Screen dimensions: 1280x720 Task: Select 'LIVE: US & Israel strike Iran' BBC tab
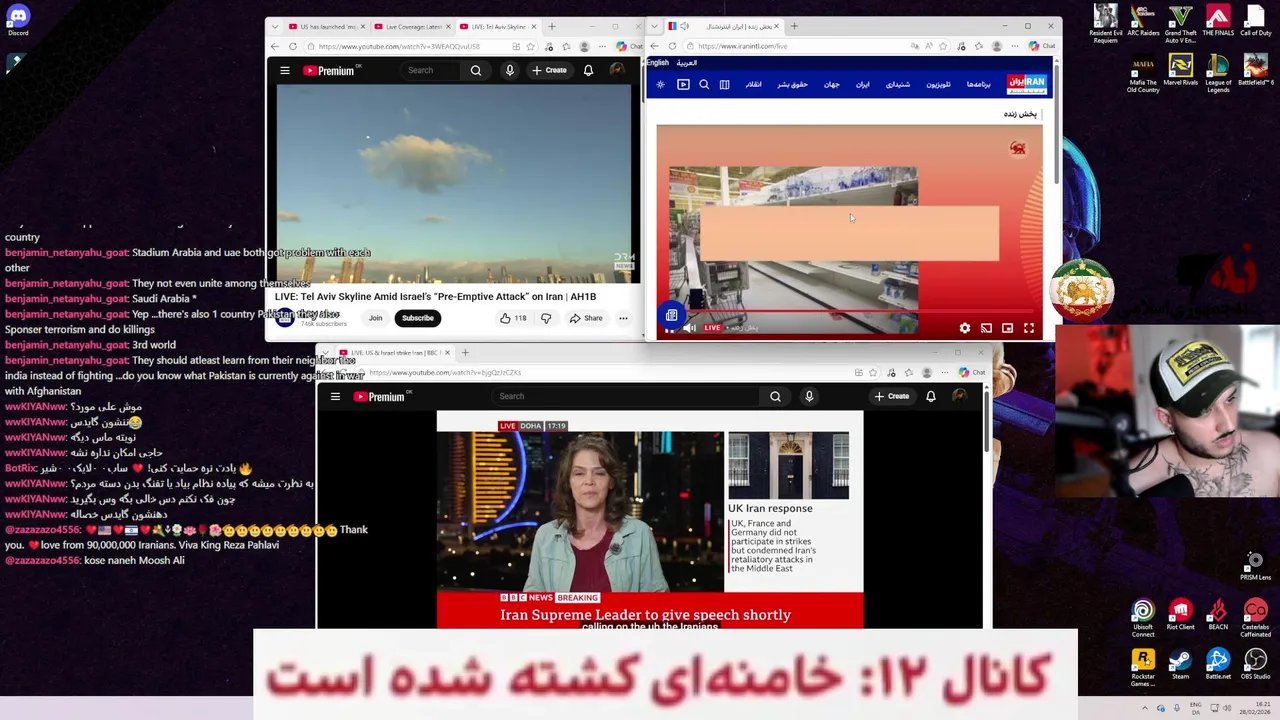tap(394, 353)
